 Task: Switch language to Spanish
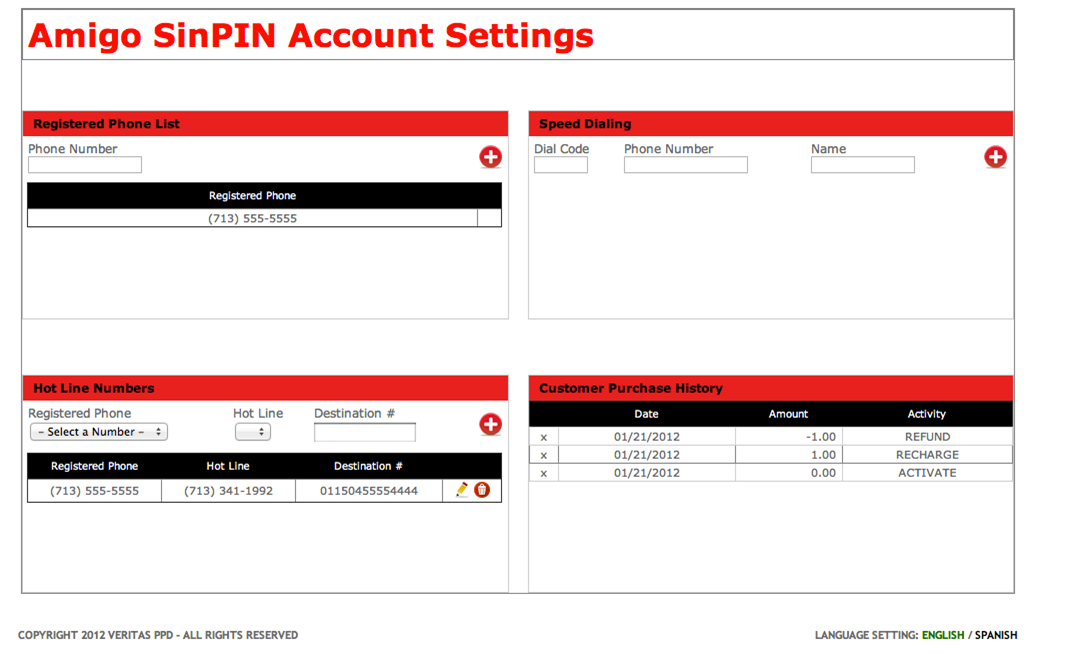pyautogui.click(x=996, y=635)
